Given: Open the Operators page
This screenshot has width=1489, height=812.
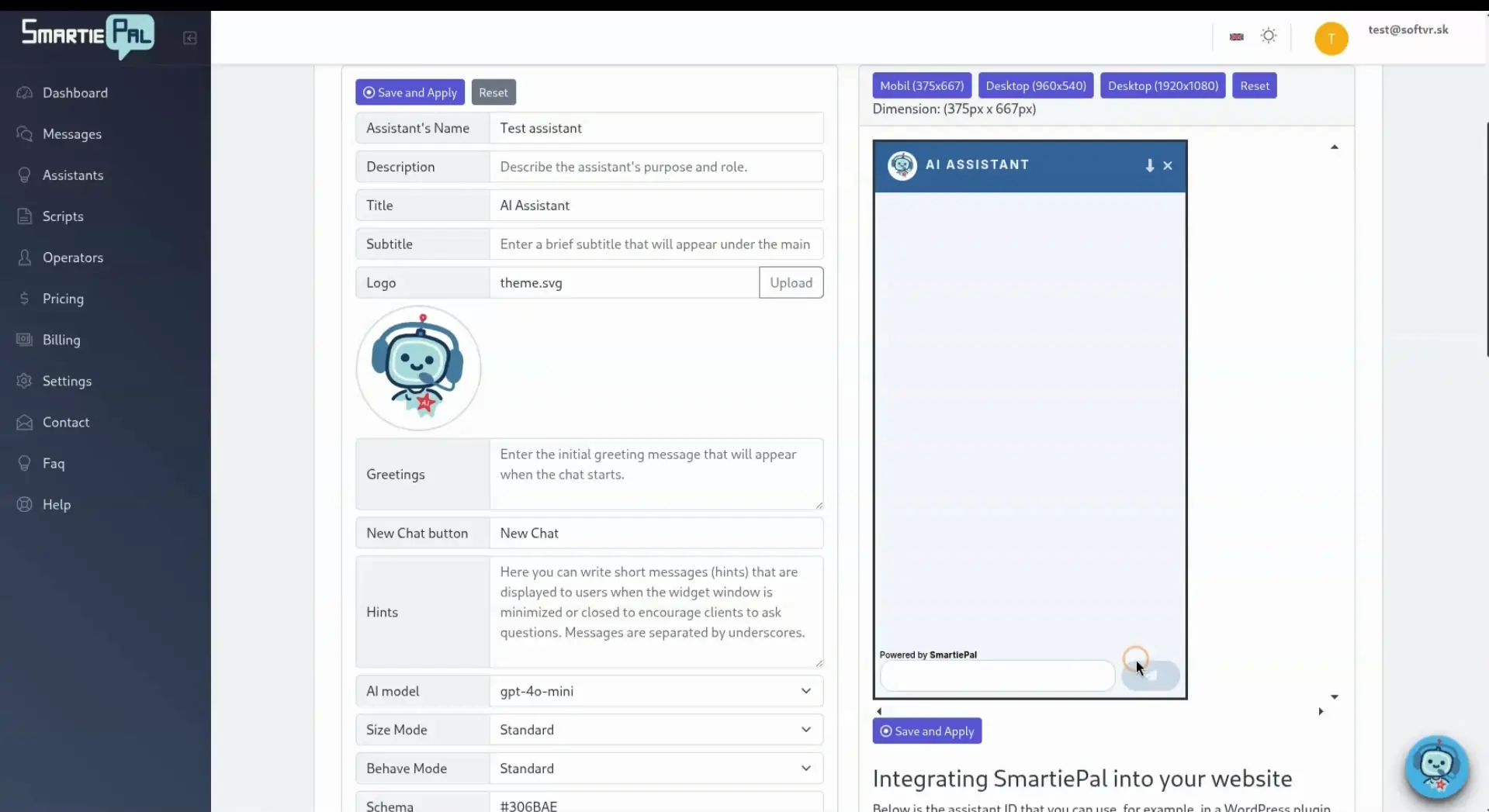Looking at the screenshot, I should [73, 257].
